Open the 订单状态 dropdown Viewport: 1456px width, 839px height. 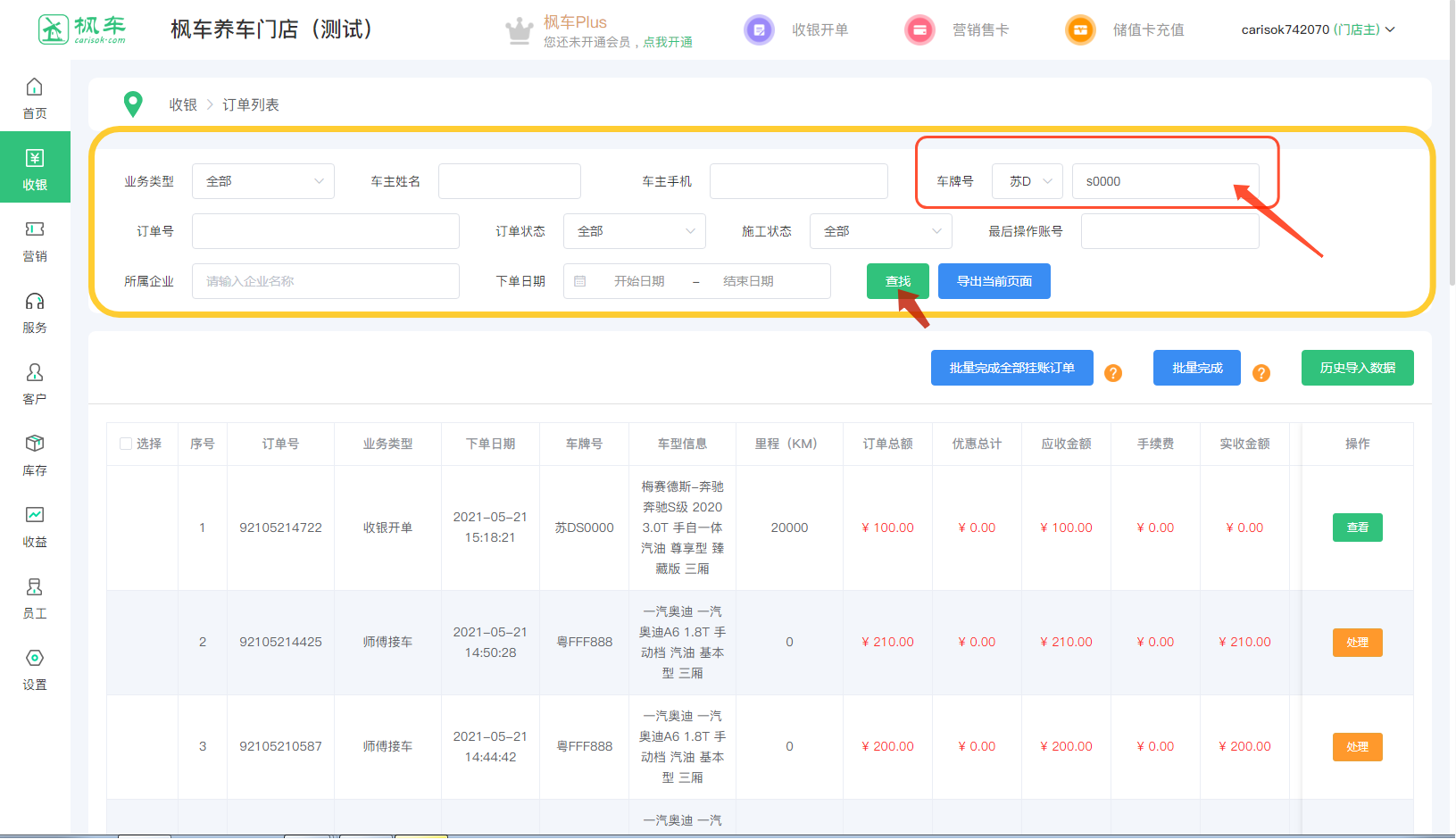click(635, 231)
